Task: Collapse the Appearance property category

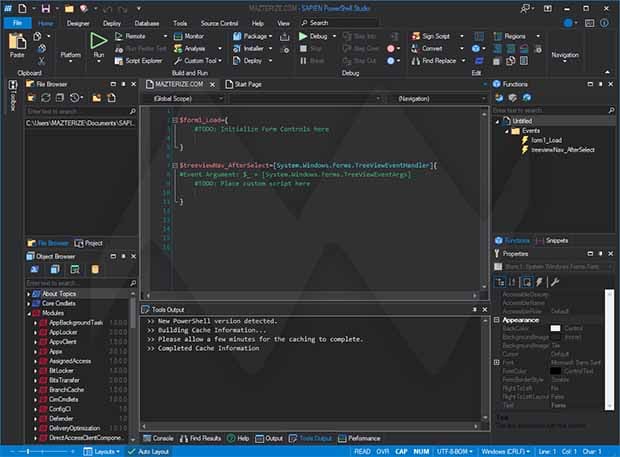Action: point(497,320)
